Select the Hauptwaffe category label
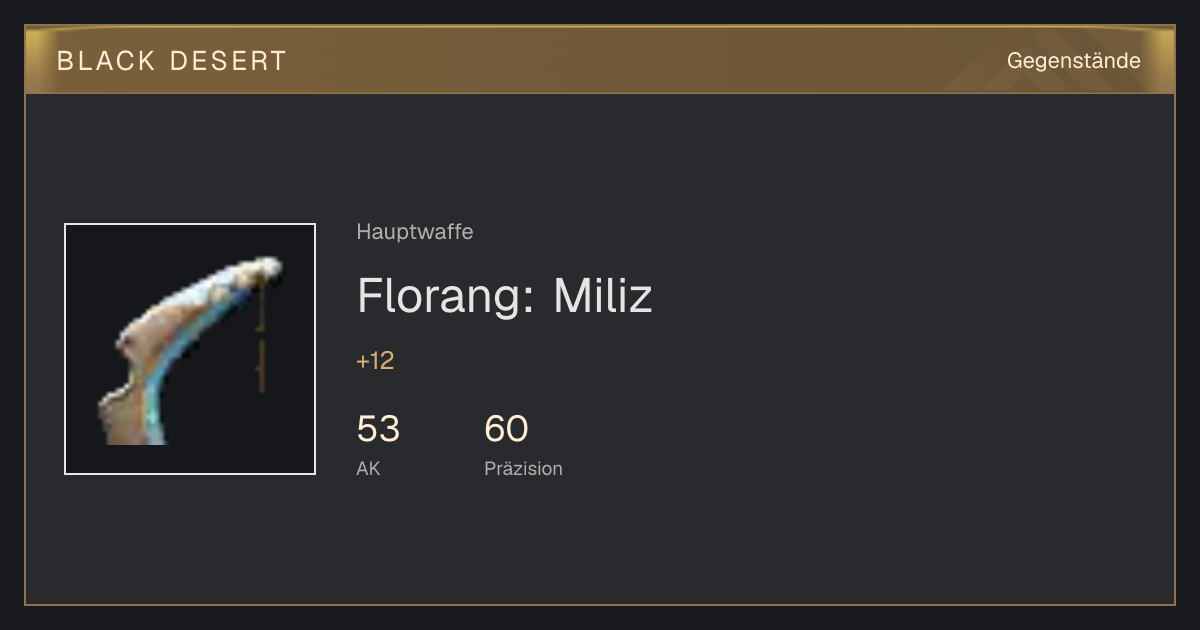1200x630 pixels. pyautogui.click(x=415, y=232)
